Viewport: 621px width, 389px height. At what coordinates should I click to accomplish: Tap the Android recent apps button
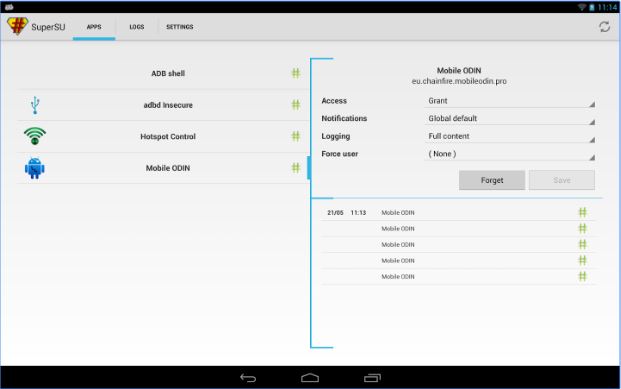pos(372,378)
